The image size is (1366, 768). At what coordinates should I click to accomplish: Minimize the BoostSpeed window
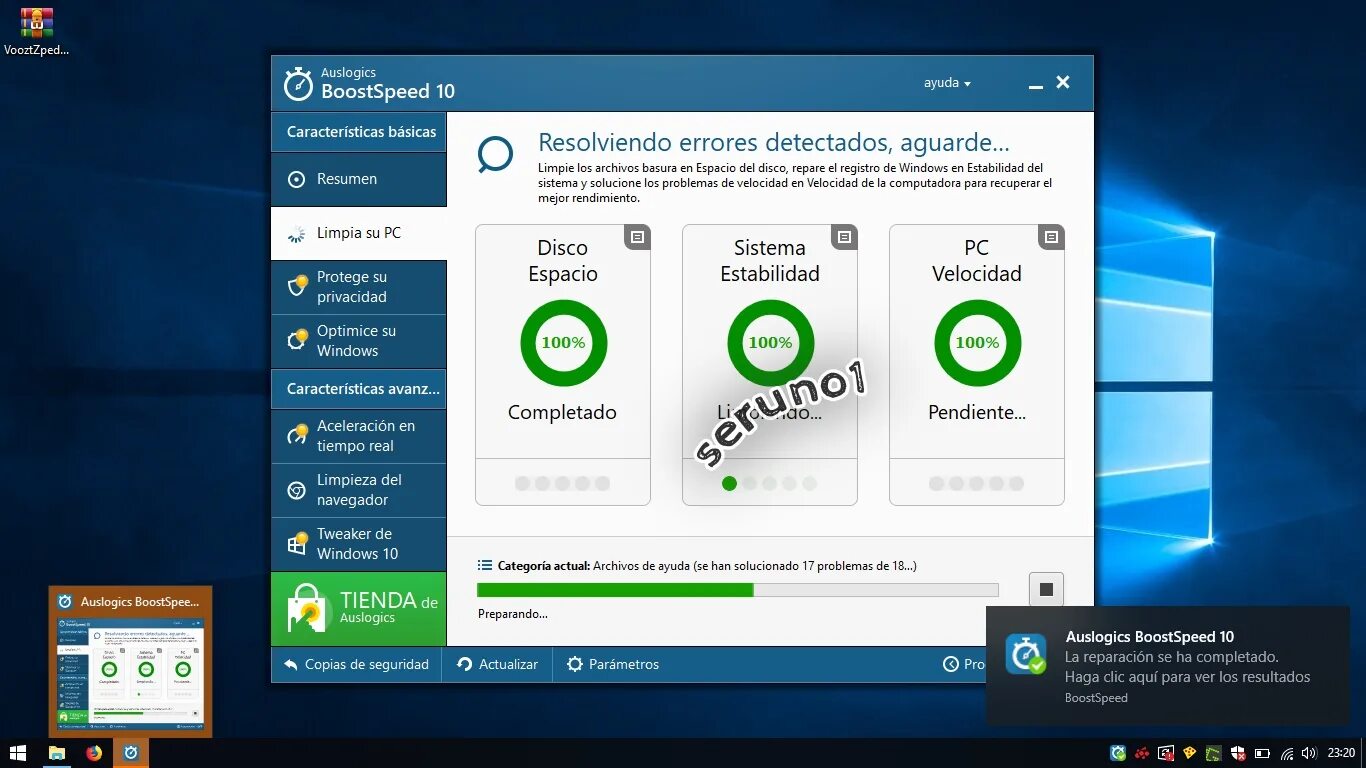point(1035,84)
